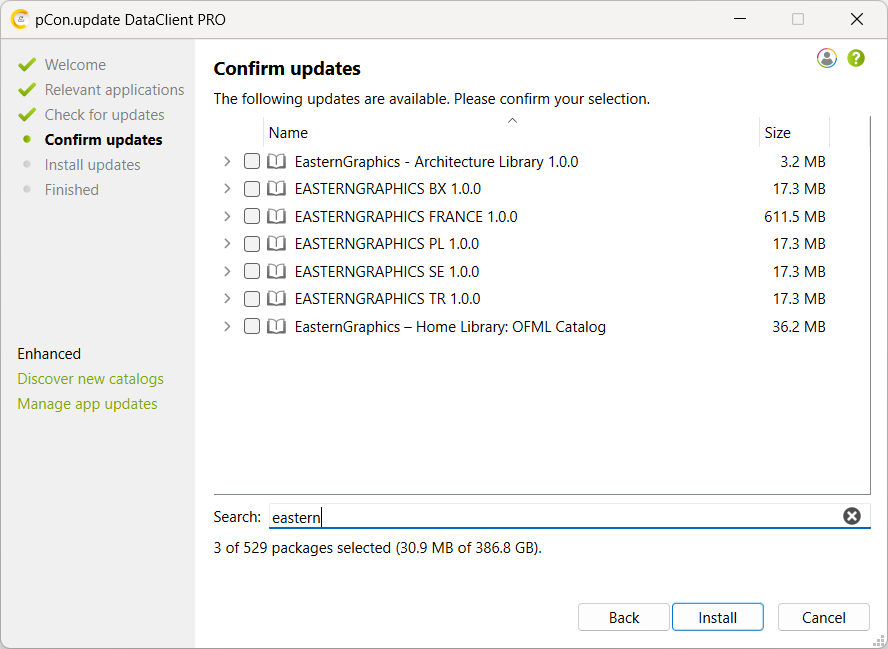Click the Install button
This screenshot has height=649, width=888.
tap(718, 617)
